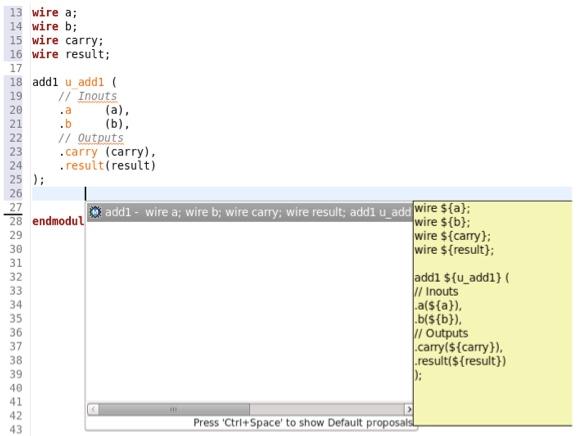The width and height of the screenshot is (586, 436).
Task: Click the empty scrollbar track beside the thumb
Action: pyautogui.click(x=327, y=409)
